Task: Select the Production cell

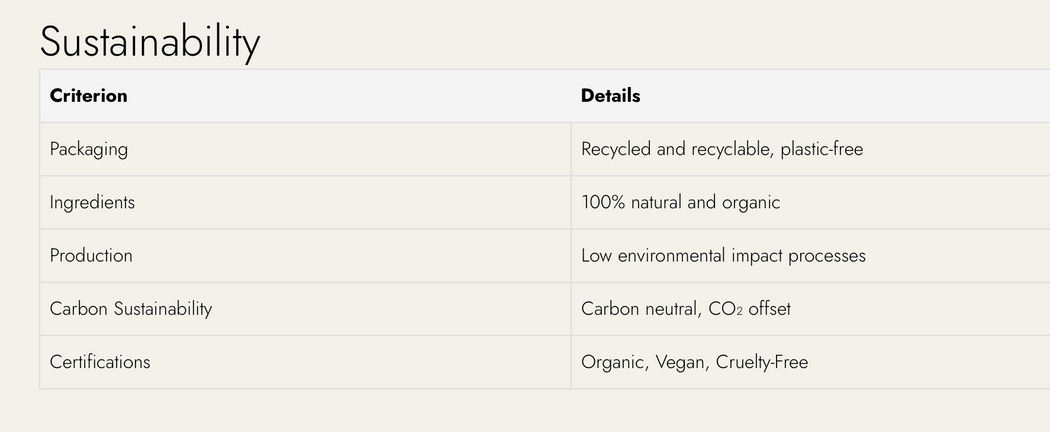Action: point(91,255)
